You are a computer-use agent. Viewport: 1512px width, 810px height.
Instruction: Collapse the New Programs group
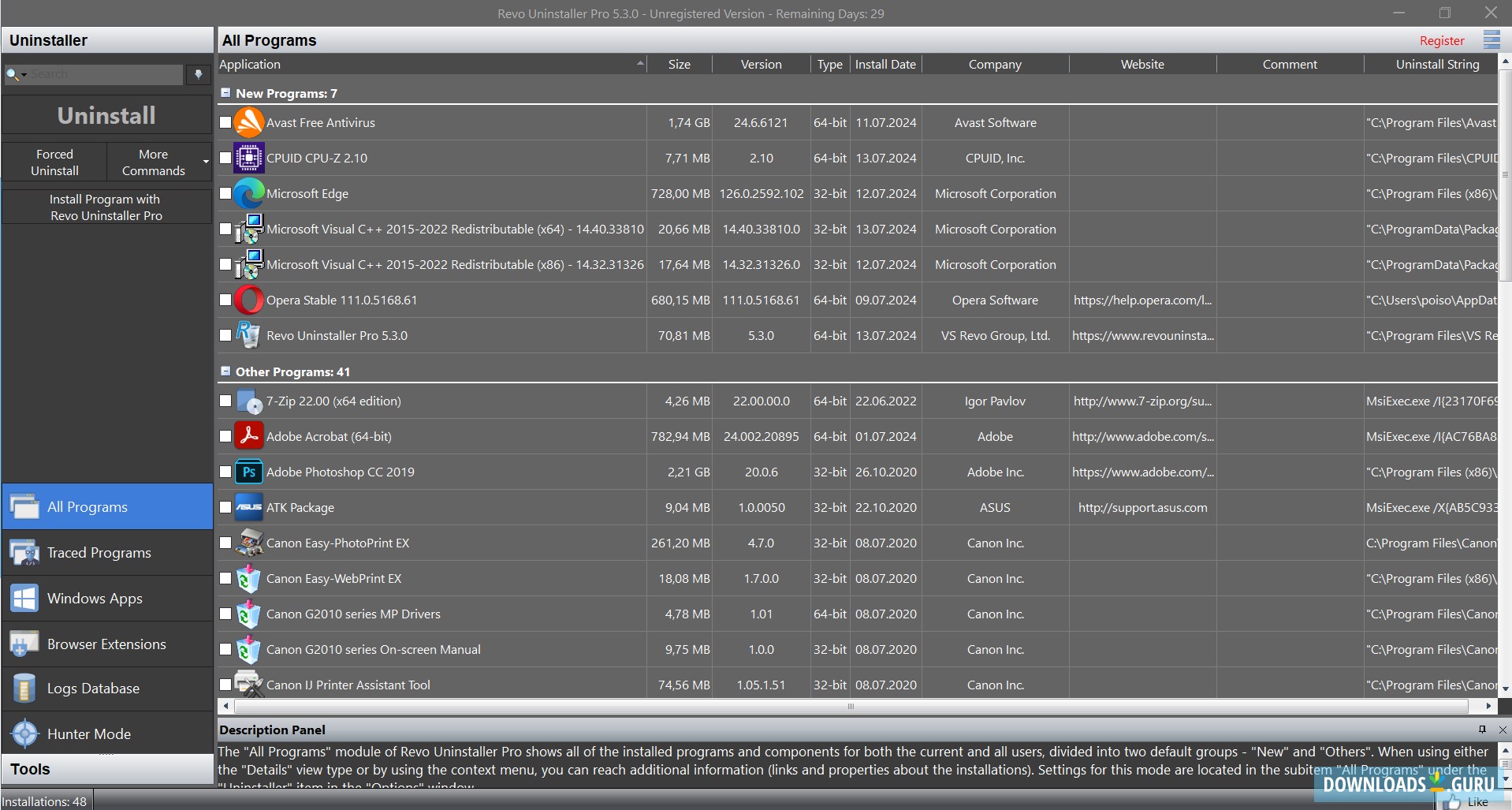(225, 93)
